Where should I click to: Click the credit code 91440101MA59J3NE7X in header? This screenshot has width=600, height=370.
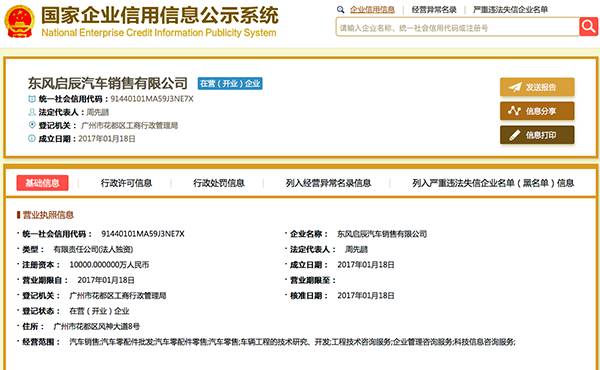click(x=152, y=99)
